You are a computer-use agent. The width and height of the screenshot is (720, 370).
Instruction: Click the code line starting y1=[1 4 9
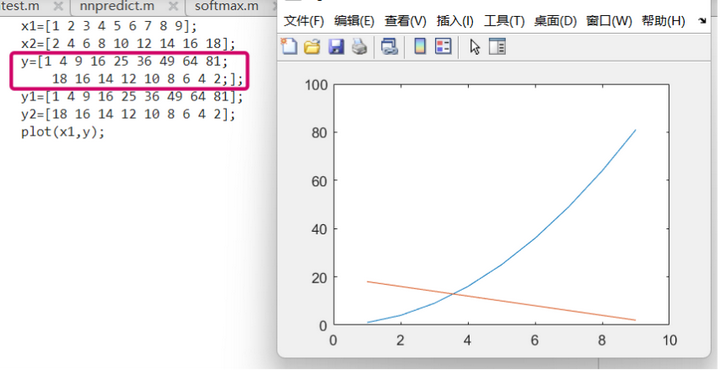[x=132, y=97]
